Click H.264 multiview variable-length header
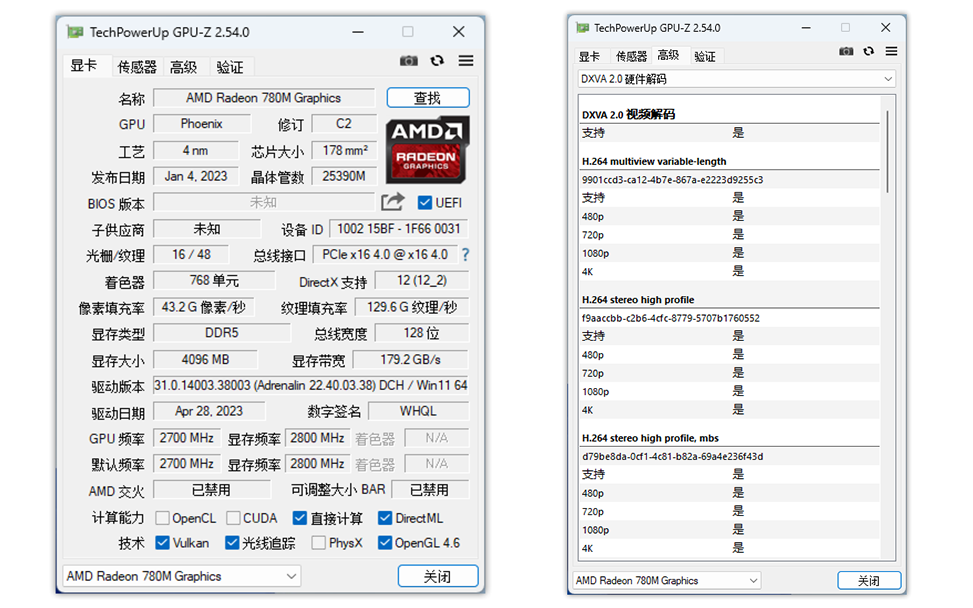 (x=654, y=161)
